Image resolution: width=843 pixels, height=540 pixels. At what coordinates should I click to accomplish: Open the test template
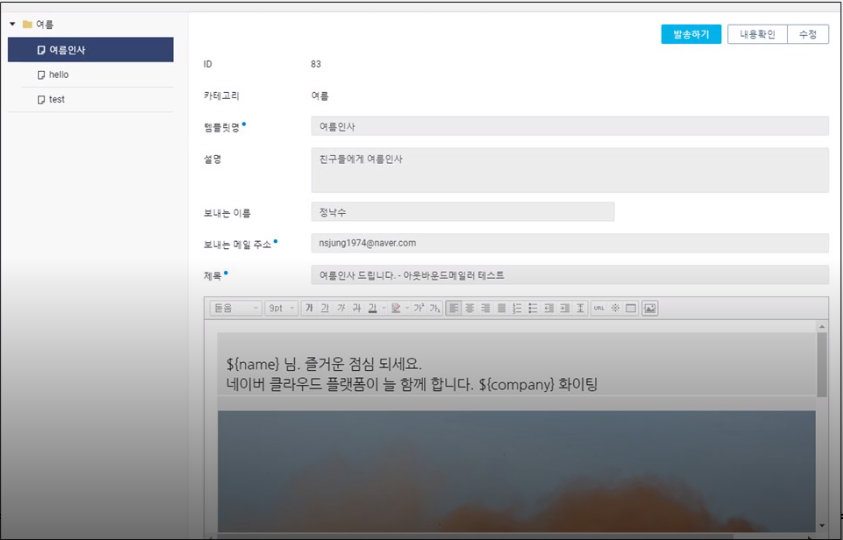click(56, 100)
